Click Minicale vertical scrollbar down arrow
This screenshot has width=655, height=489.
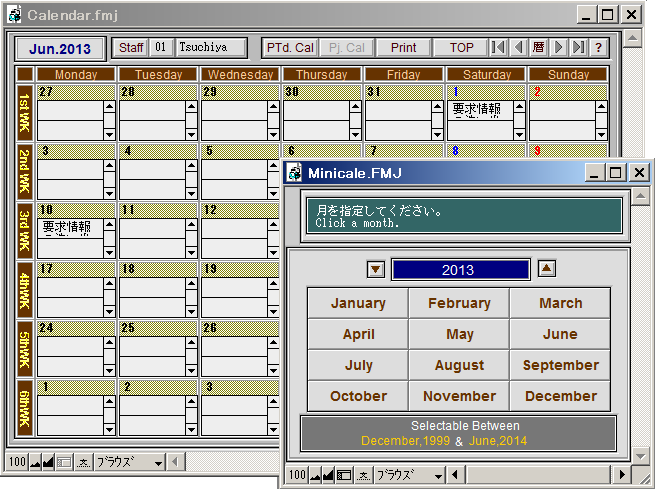pyautogui.click(x=640, y=455)
